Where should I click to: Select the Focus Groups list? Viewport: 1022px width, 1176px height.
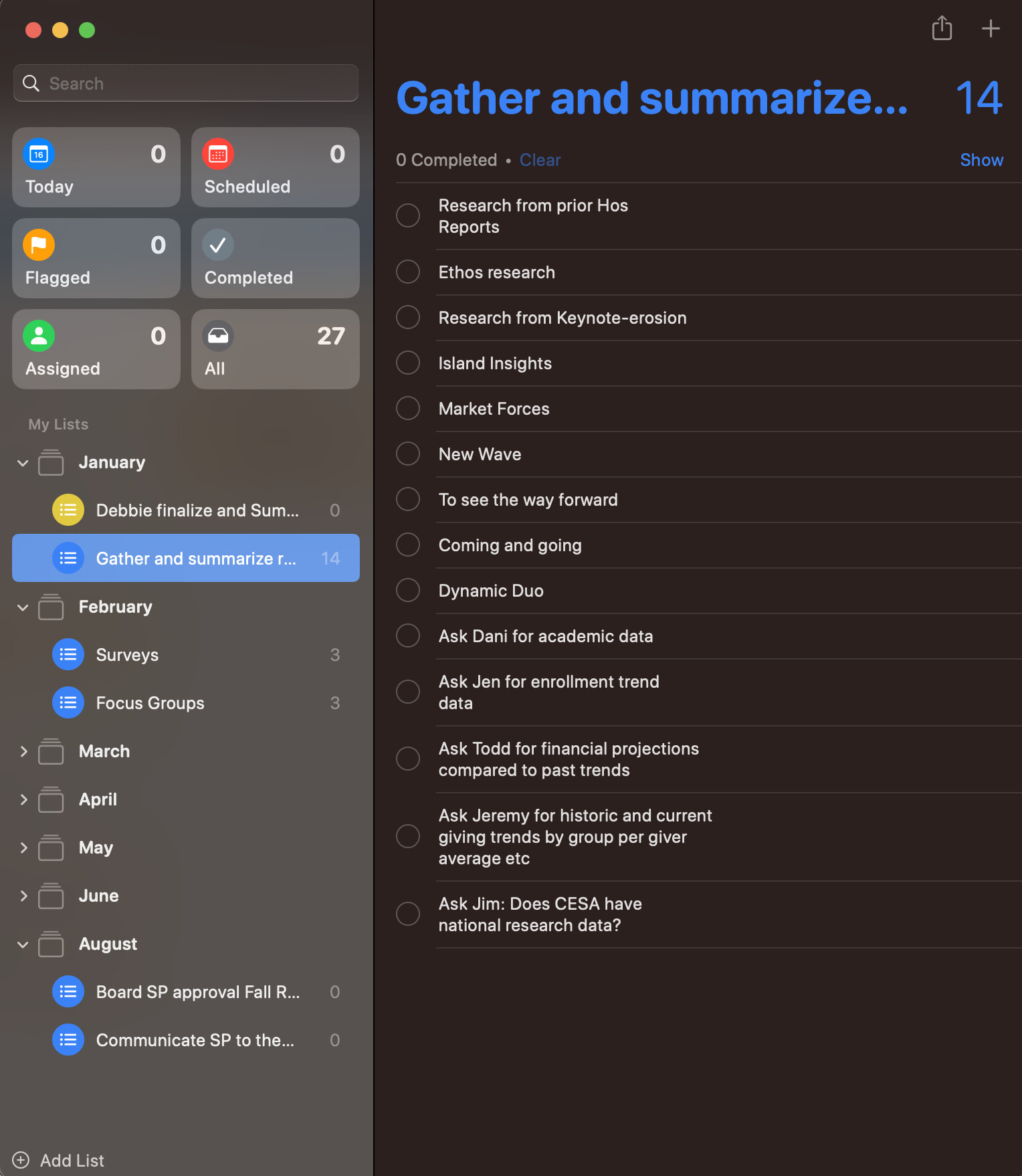(150, 703)
